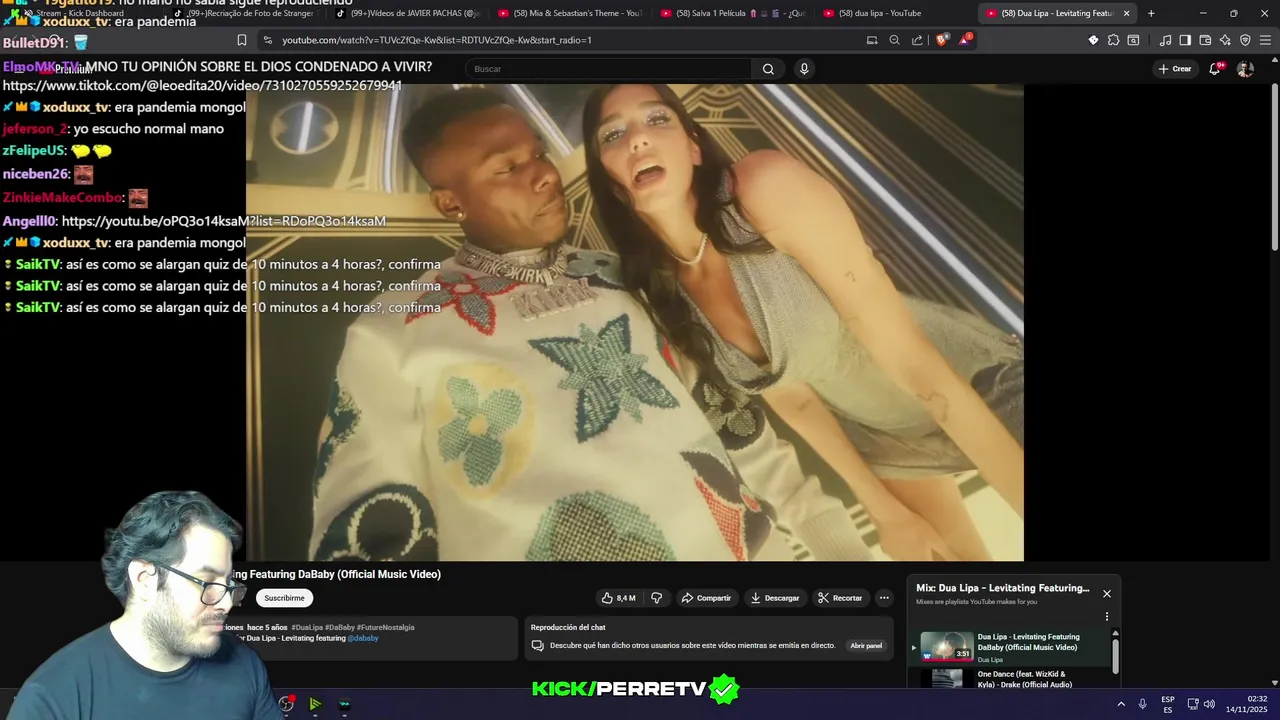Close the Mix: Dua Lipa playlist panel
The image size is (1280, 720).
[1107, 594]
